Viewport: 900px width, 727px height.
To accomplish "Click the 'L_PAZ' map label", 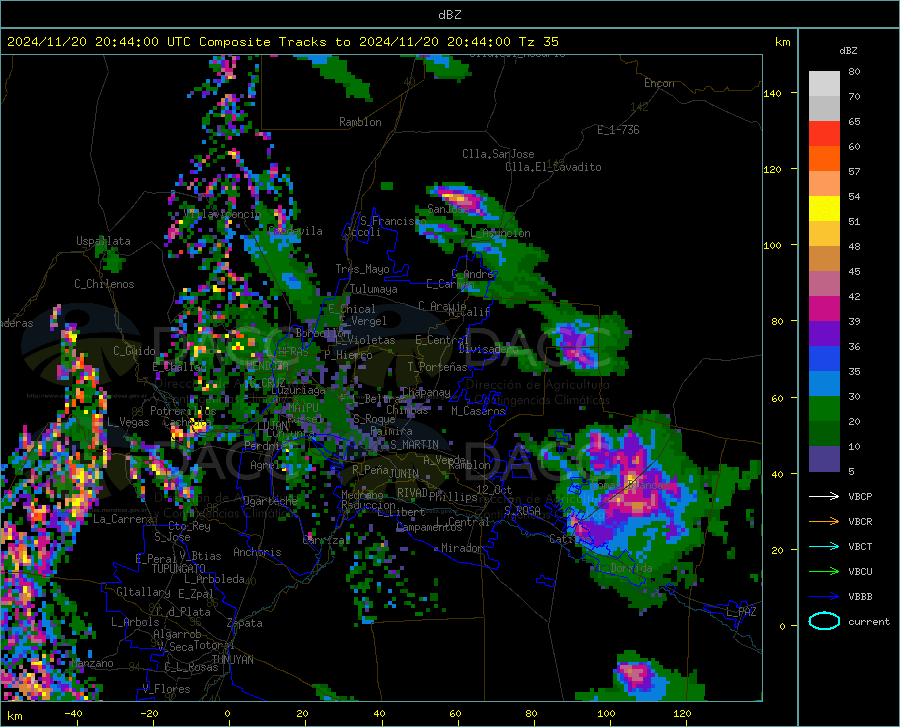I will click(x=741, y=612).
